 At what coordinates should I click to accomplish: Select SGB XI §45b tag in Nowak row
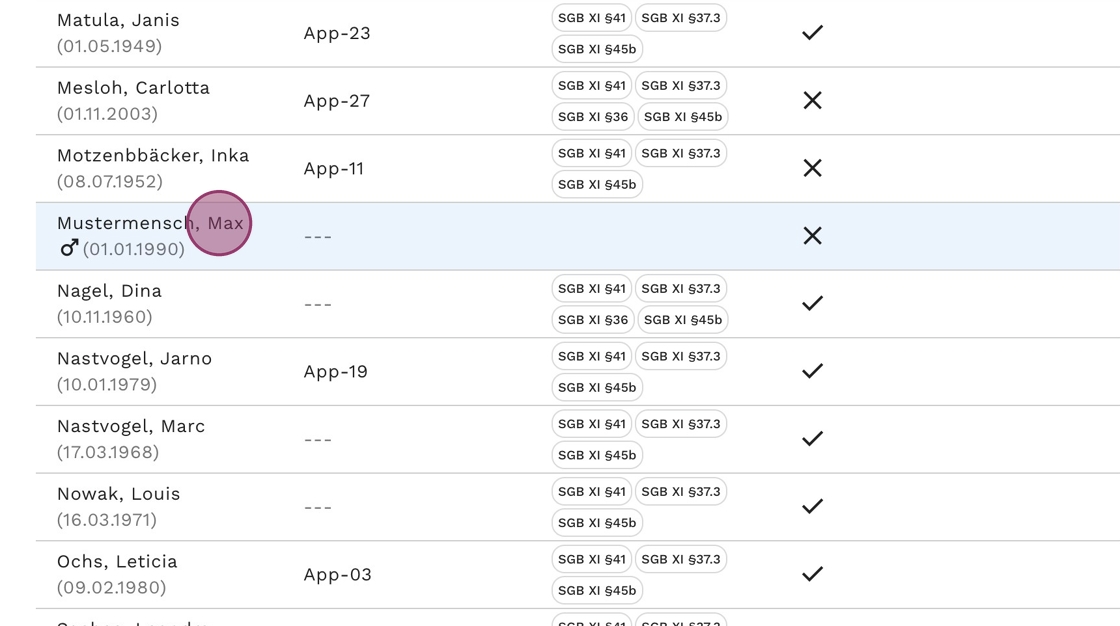(596, 523)
